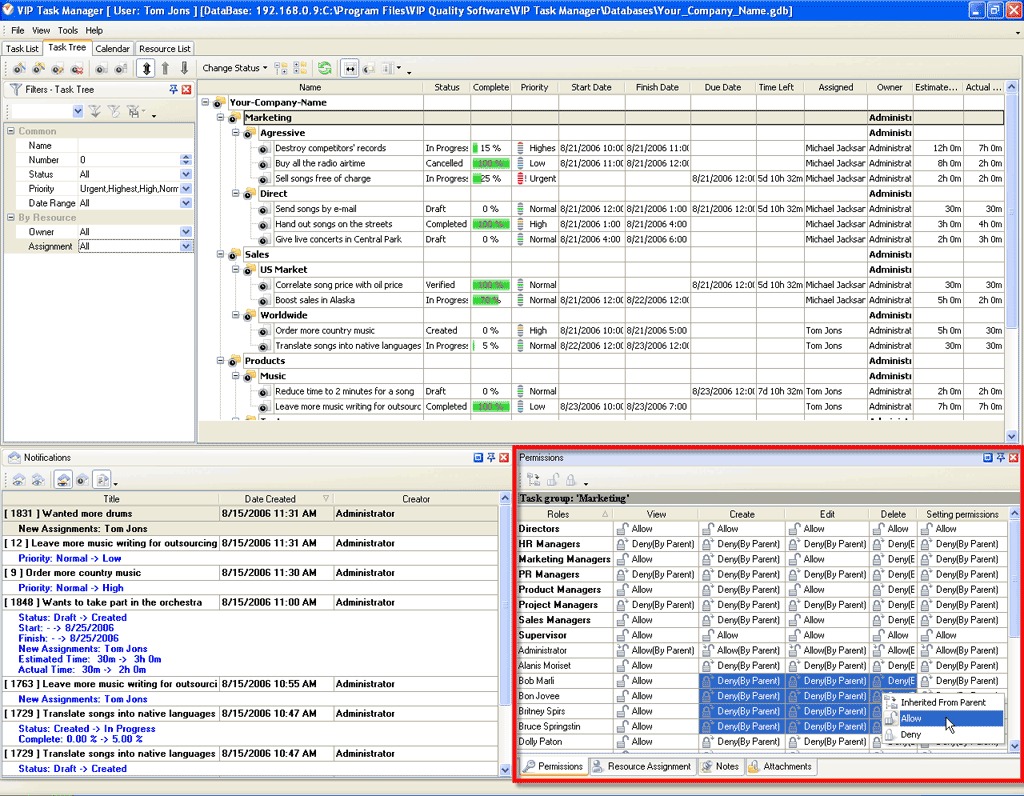
Task: Click the first envelope icon in Notifications toolbar
Action: [x=18, y=480]
